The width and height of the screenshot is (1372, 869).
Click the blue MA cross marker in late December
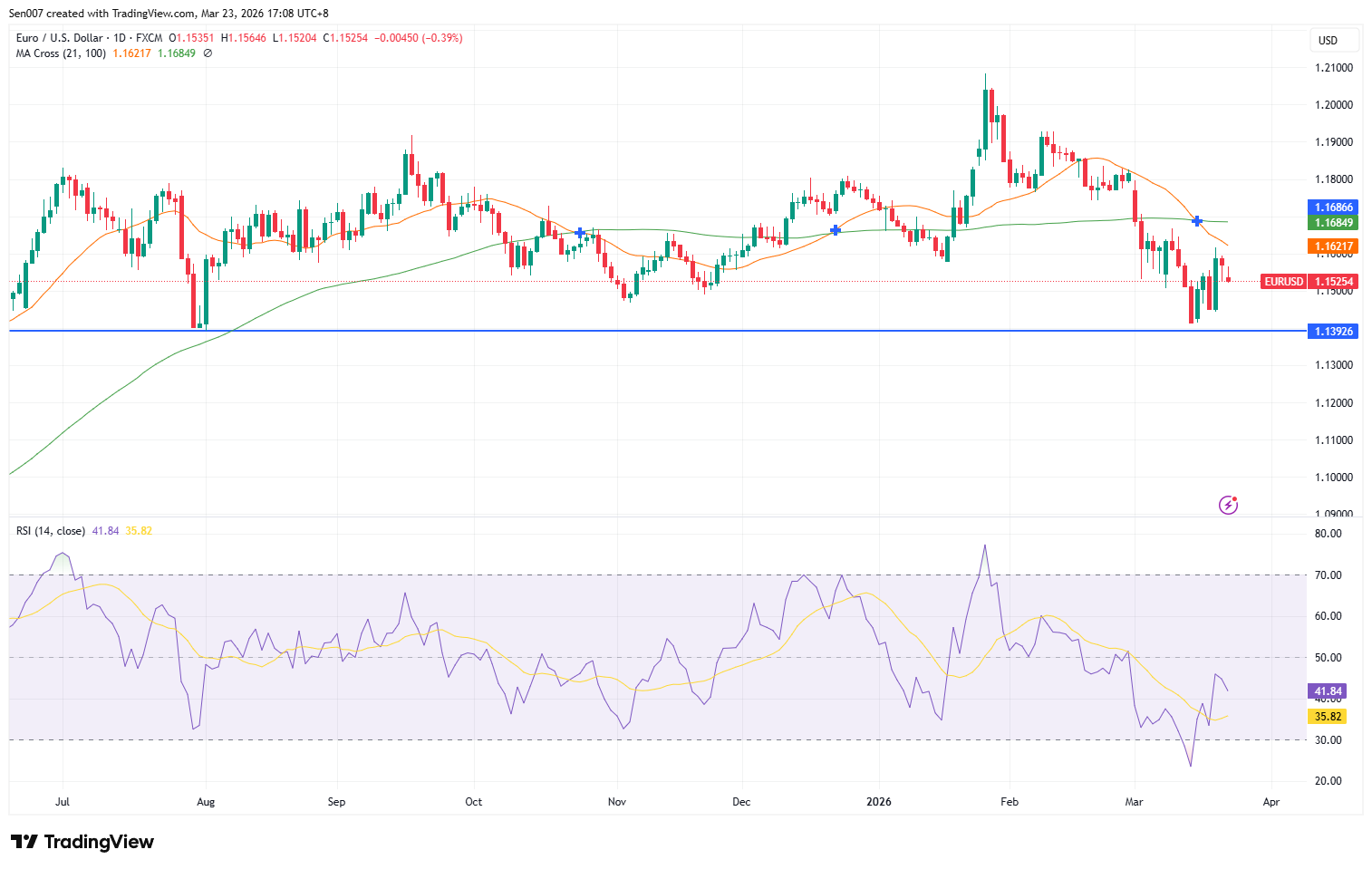835,230
